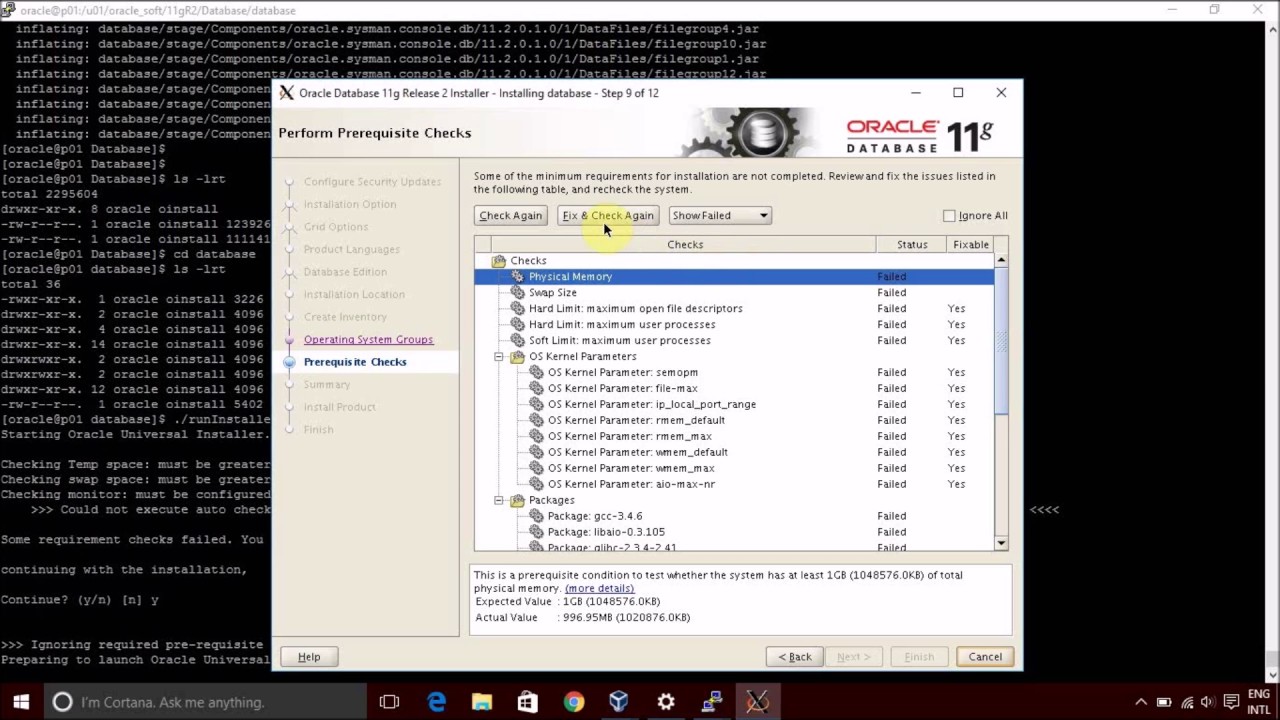Open the Settings gear in the taskbar
The height and width of the screenshot is (720, 1280).
coord(665,702)
